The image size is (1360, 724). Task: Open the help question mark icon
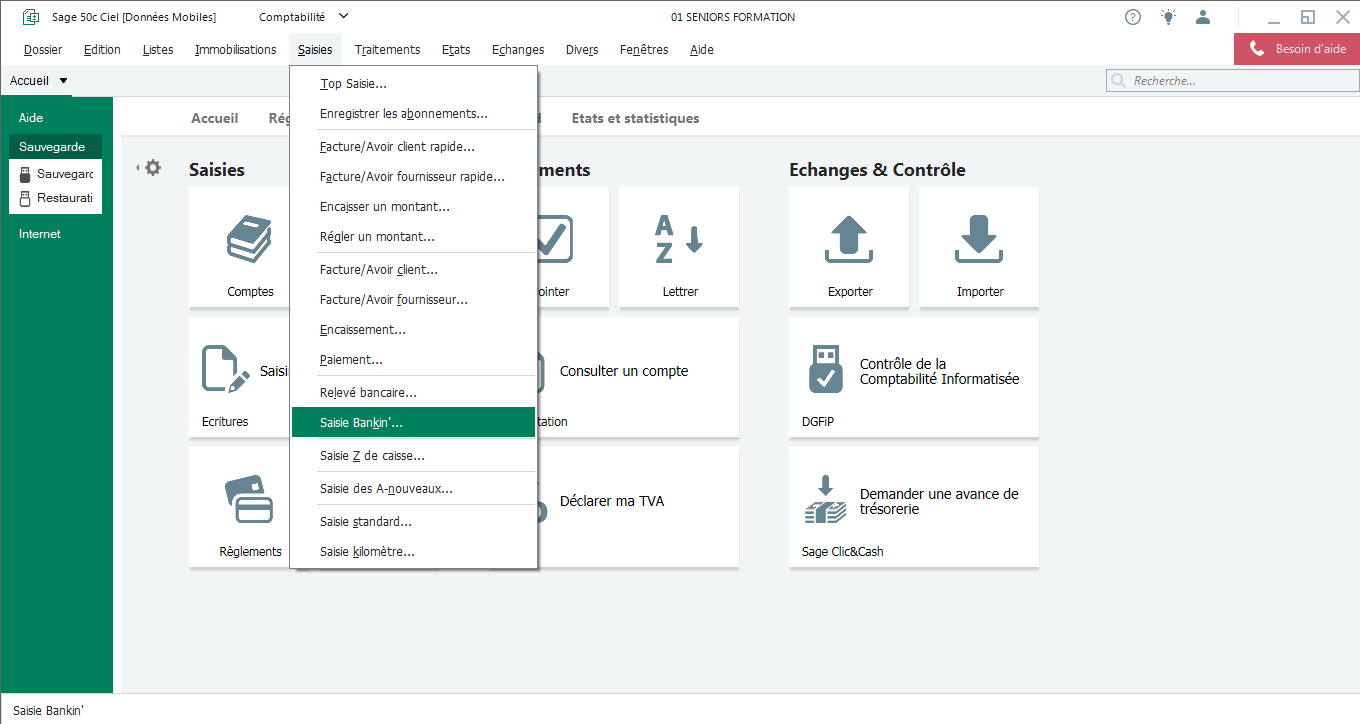(1133, 17)
